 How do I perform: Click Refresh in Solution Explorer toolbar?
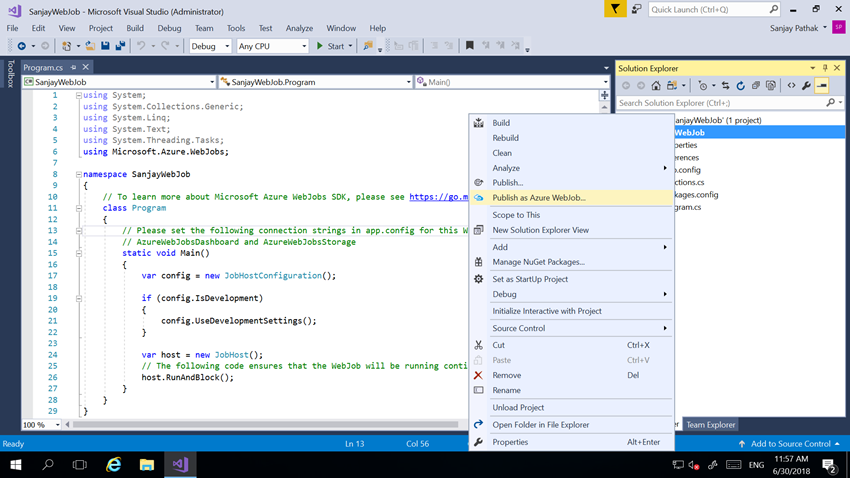point(740,86)
